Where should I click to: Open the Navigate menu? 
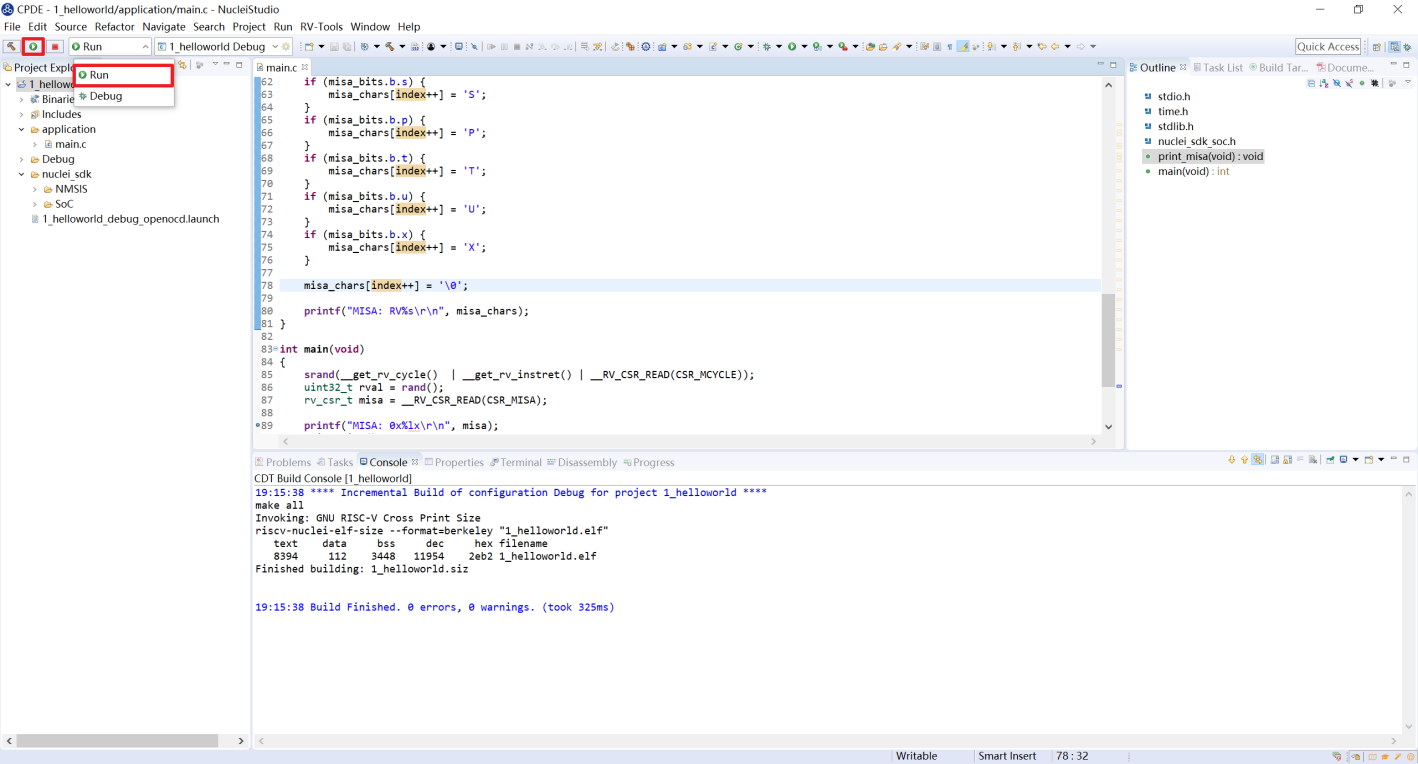[164, 27]
